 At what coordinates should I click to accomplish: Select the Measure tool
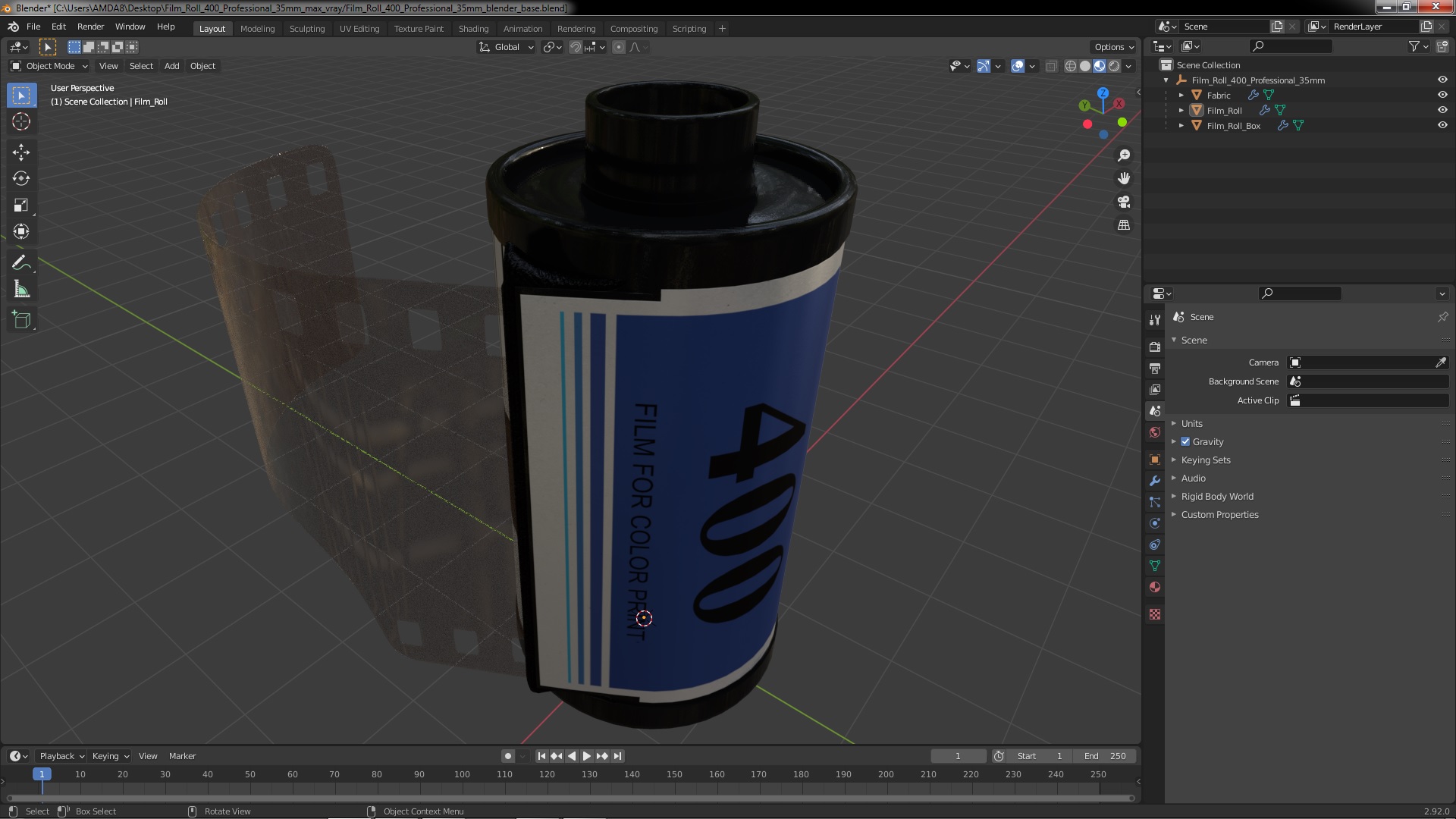[21, 290]
